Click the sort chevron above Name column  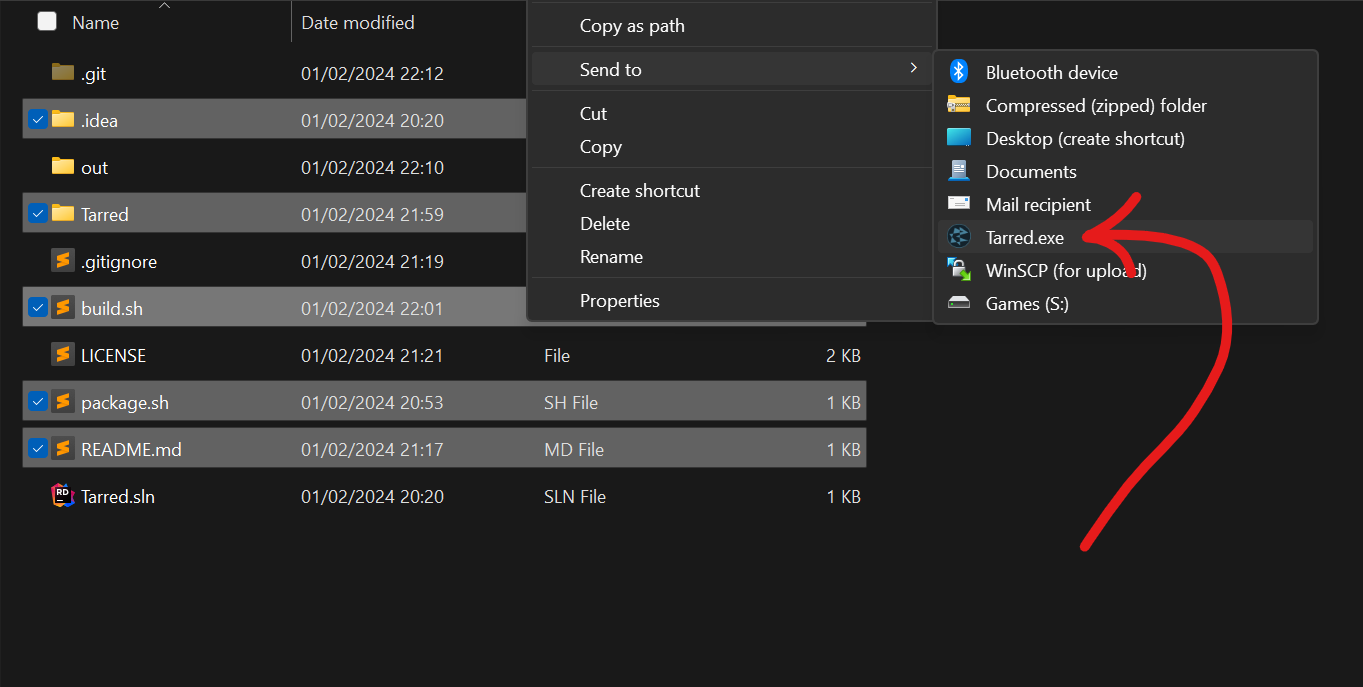[x=163, y=5]
